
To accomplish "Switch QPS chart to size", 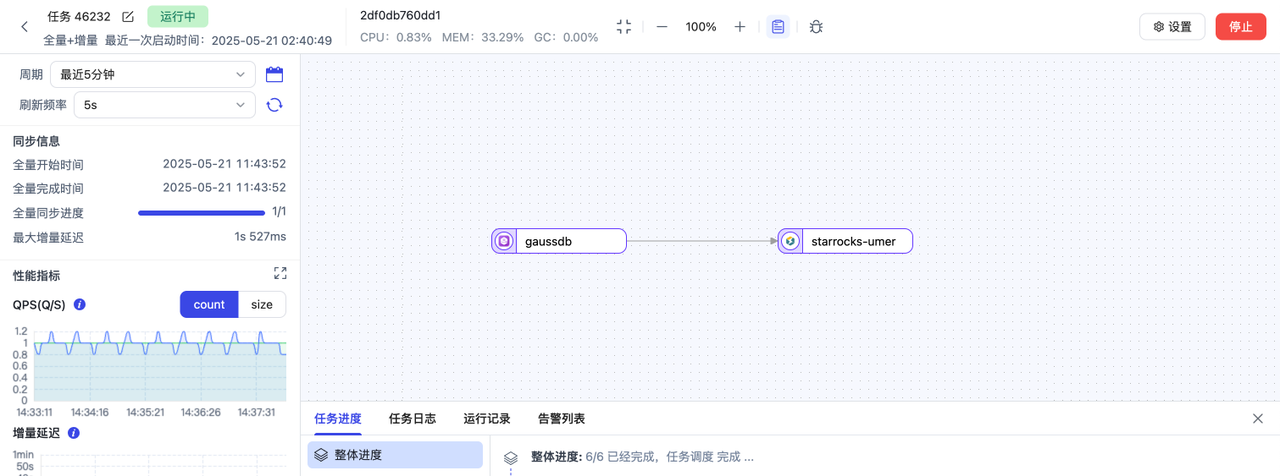I will 261,304.
